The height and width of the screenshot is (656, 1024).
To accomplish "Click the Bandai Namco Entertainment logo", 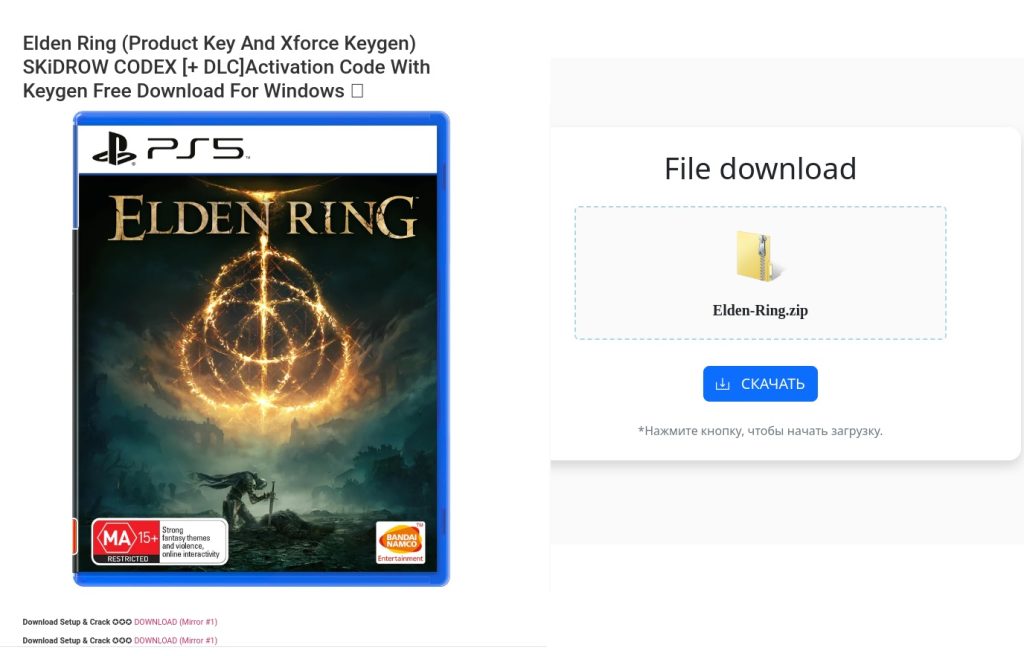I will 400,542.
